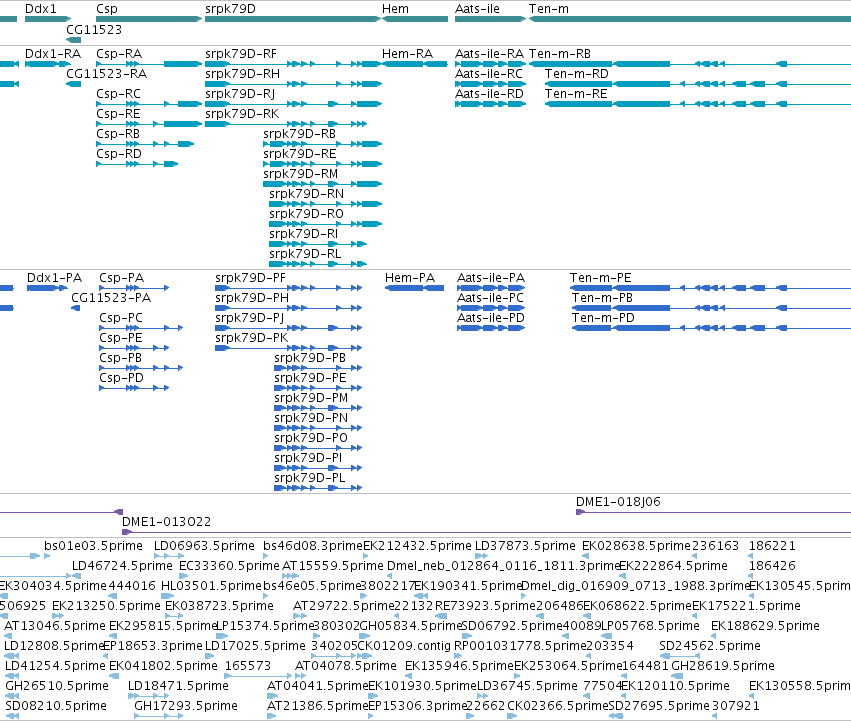Select transcript srpk79D-RJ

tap(240, 94)
